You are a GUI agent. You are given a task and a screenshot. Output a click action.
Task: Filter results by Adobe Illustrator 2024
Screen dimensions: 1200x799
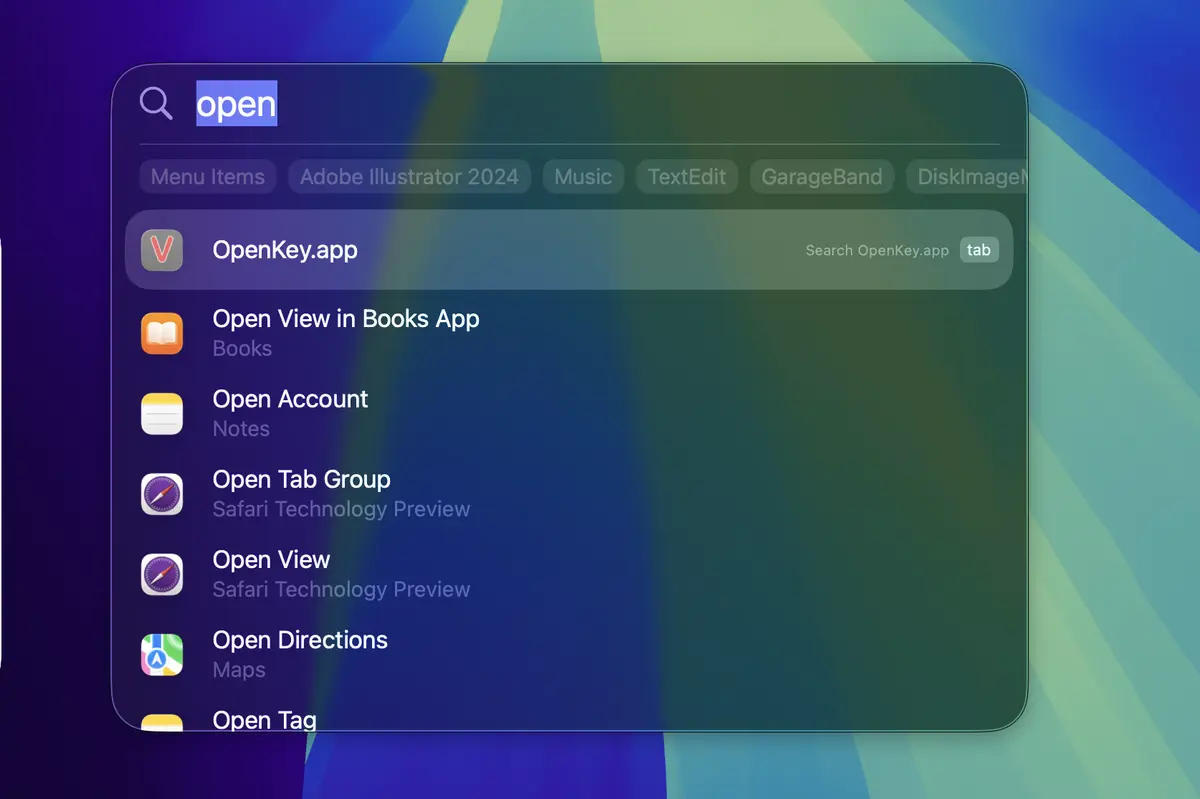409,176
